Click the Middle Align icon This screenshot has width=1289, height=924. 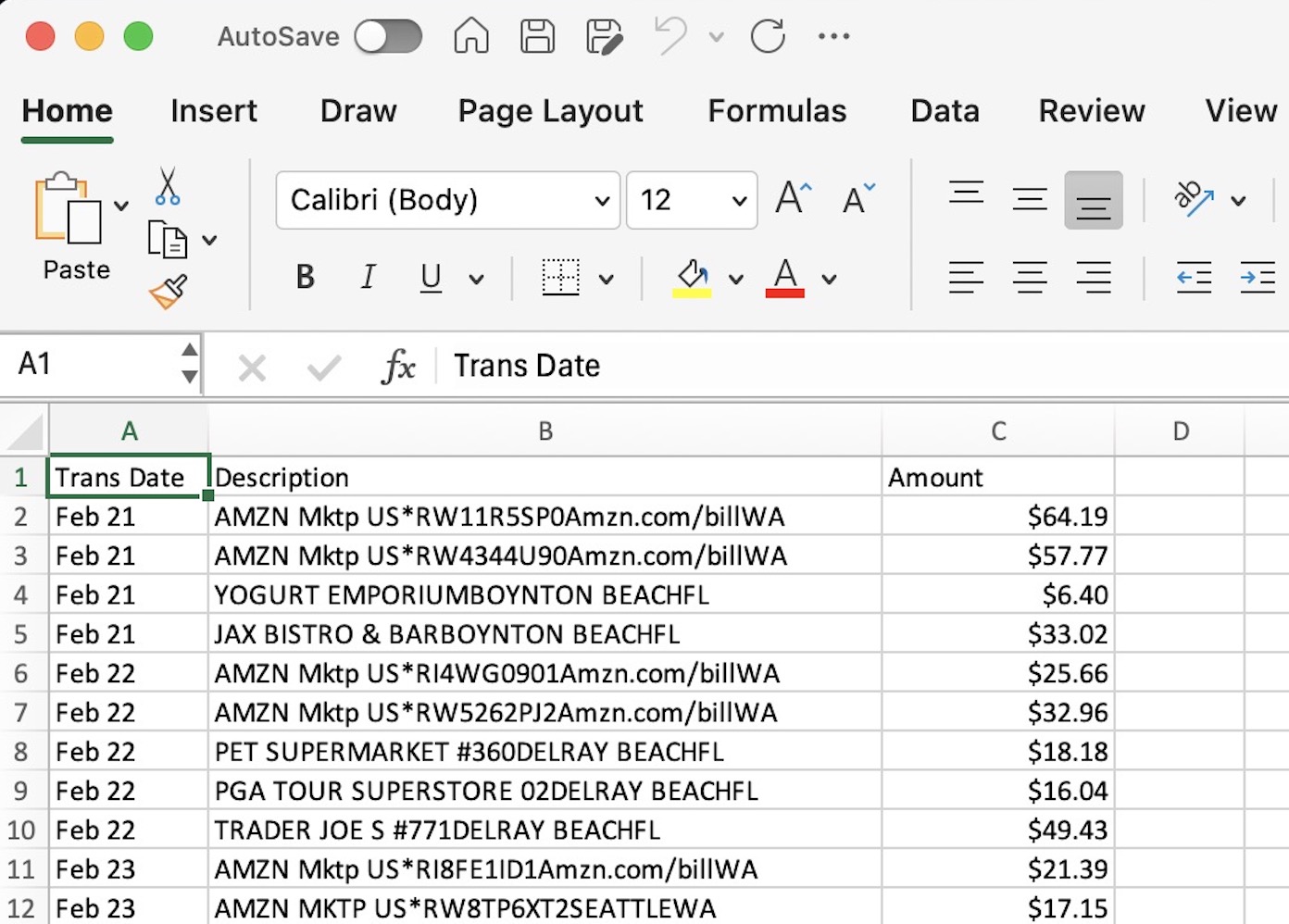1030,199
